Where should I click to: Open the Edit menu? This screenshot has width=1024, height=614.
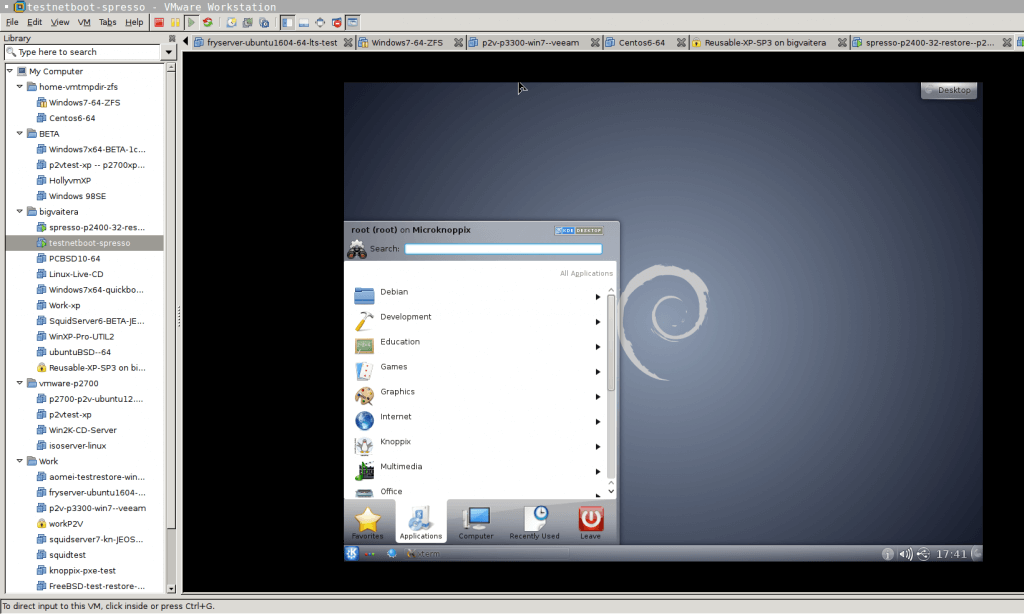pos(35,22)
